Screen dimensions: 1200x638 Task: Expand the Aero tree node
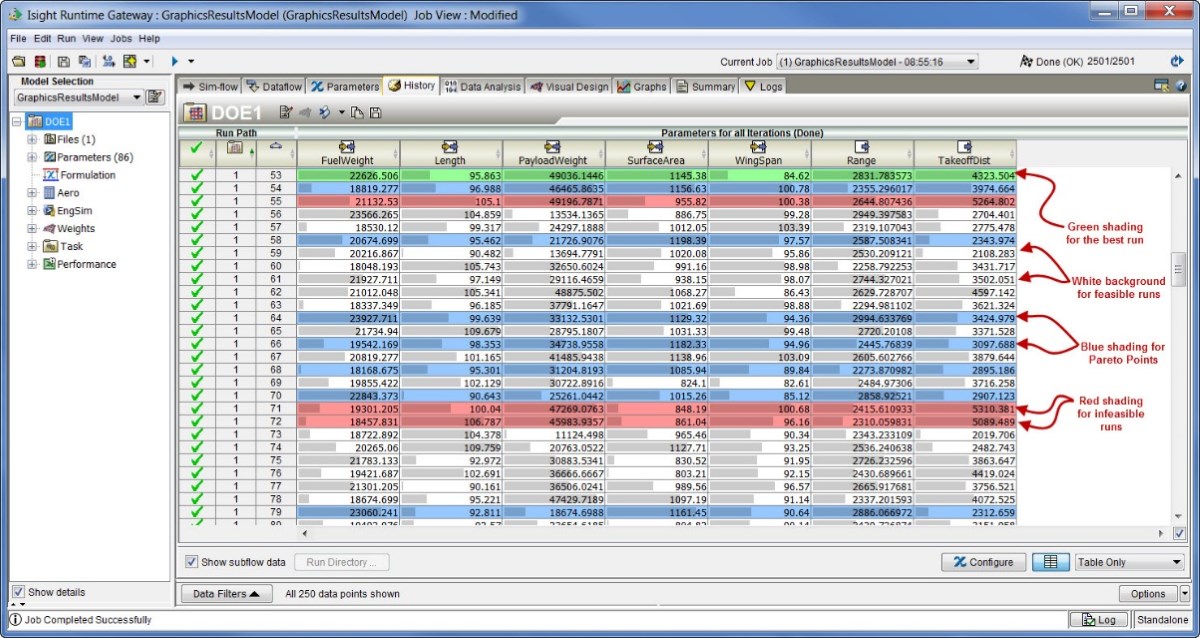coord(32,193)
